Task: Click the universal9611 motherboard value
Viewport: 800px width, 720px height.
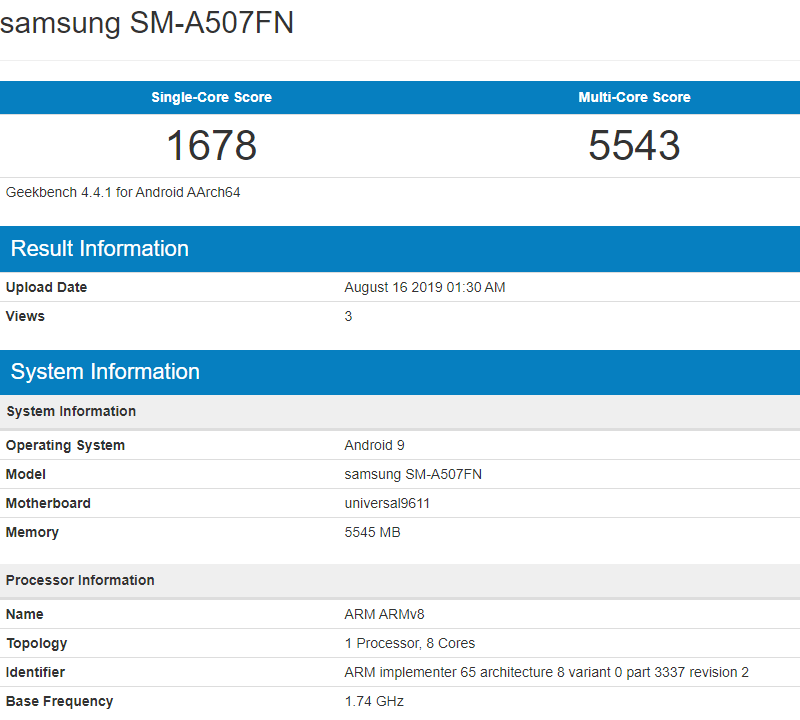Action: point(387,503)
